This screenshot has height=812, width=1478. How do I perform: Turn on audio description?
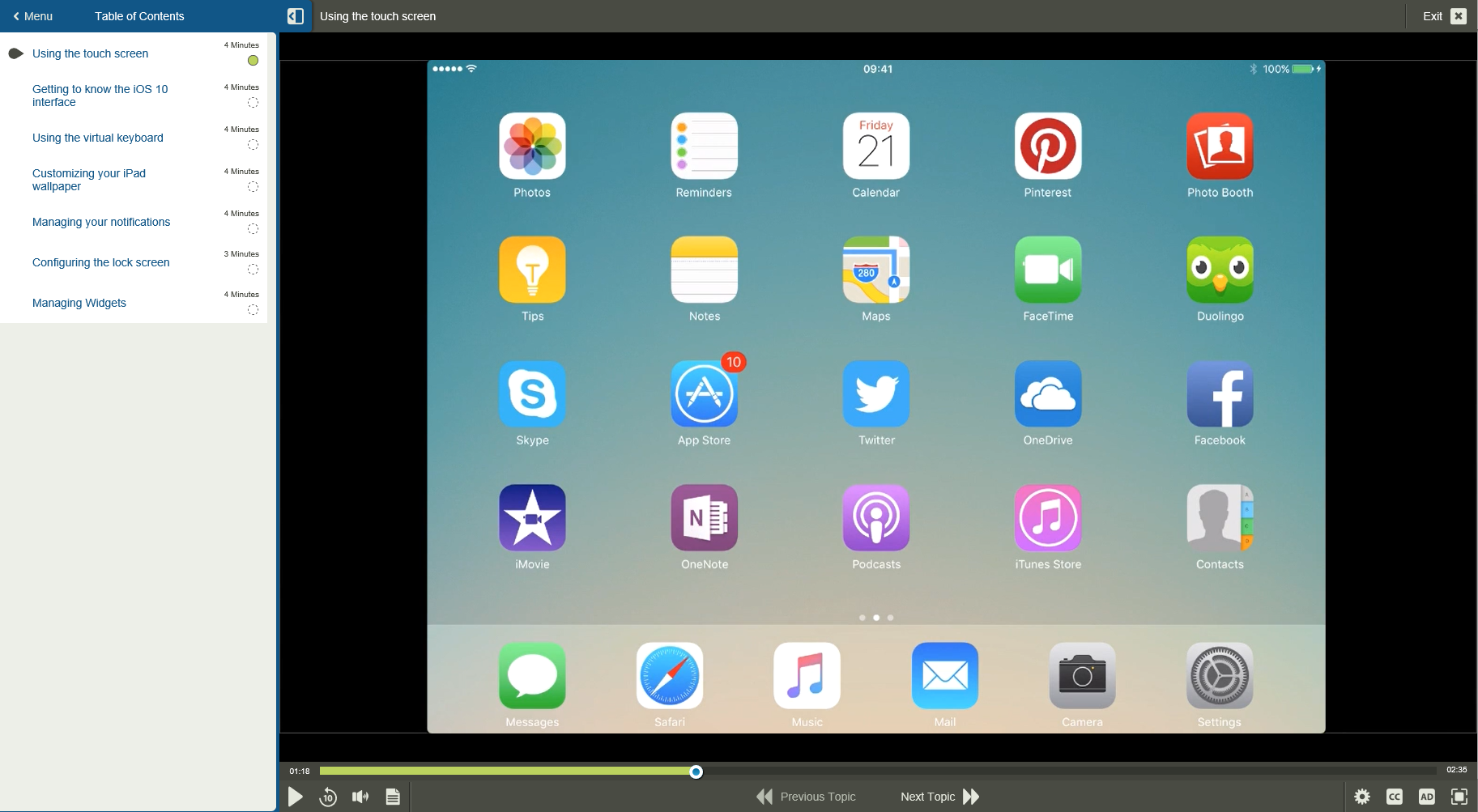[1428, 797]
